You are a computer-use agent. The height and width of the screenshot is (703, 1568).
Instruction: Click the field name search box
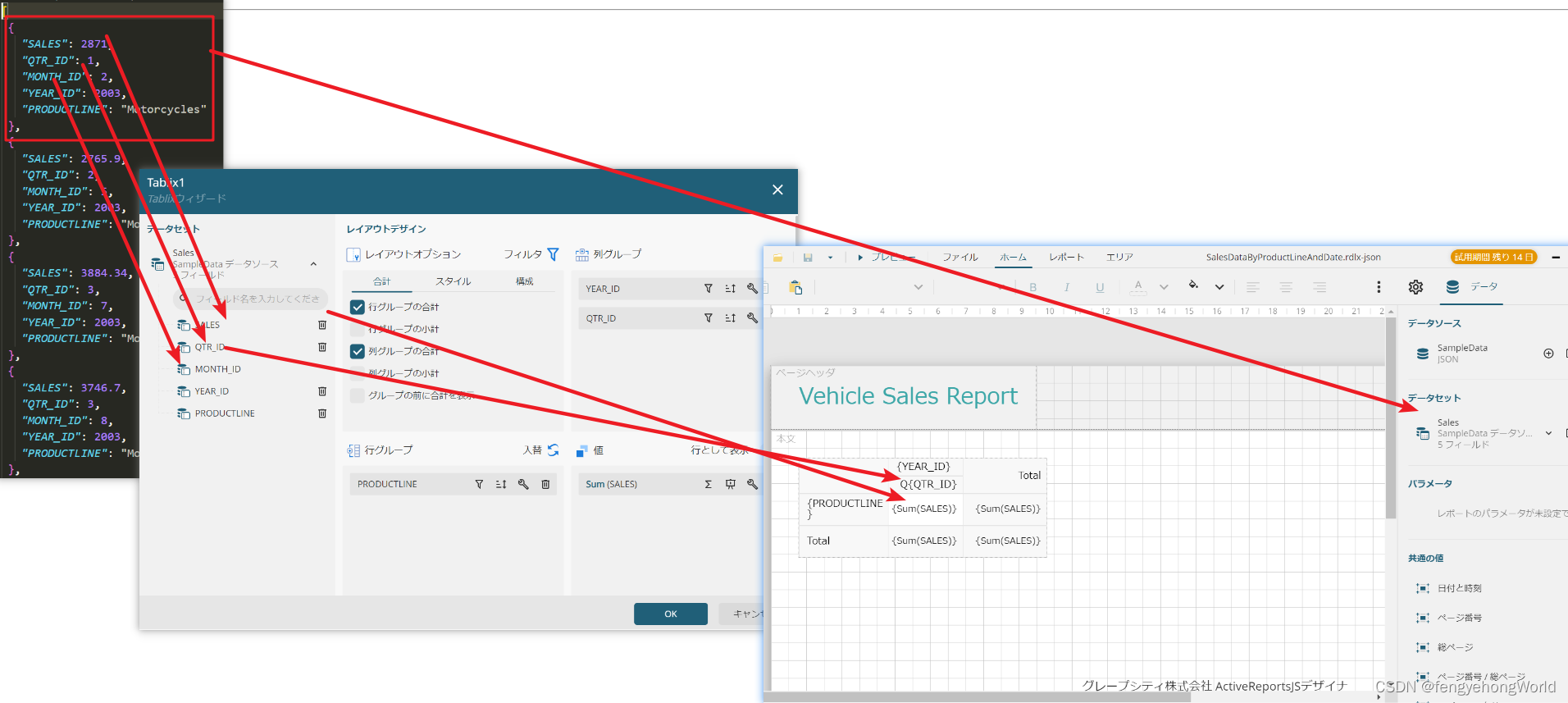tap(250, 299)
